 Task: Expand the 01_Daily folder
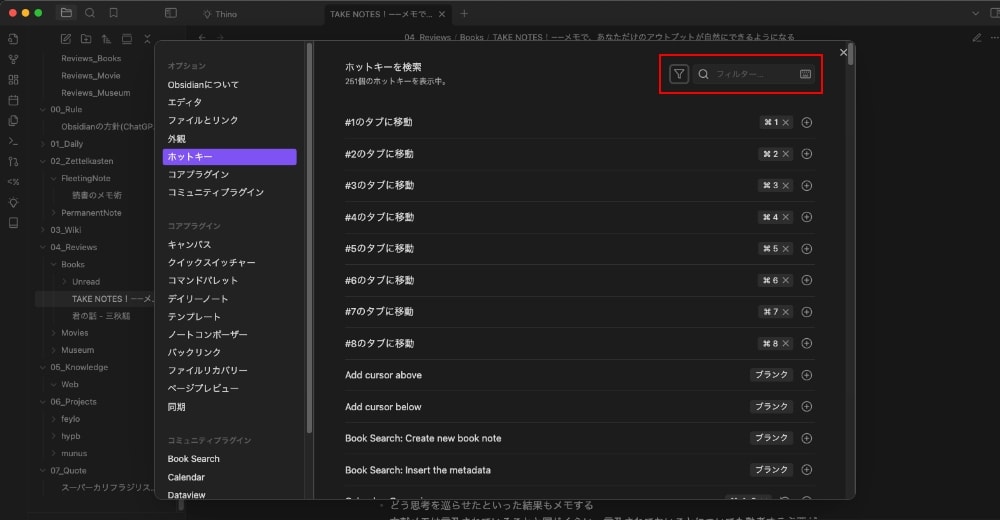pyautogui.click(x=43, y=144)
